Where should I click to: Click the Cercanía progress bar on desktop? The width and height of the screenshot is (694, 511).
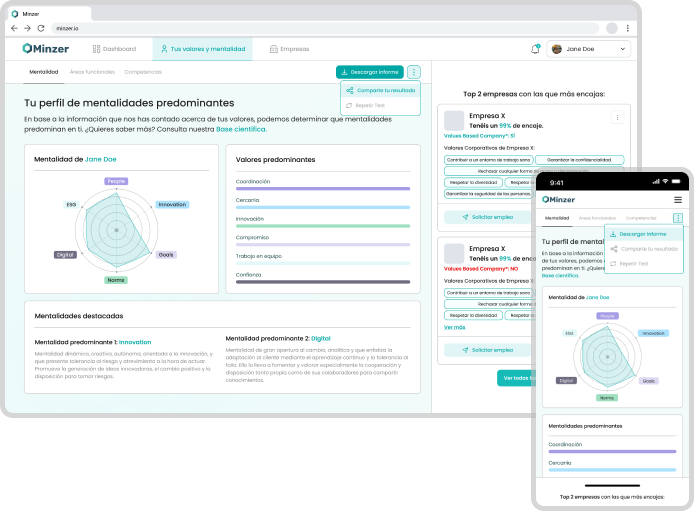tap(323, 207)
